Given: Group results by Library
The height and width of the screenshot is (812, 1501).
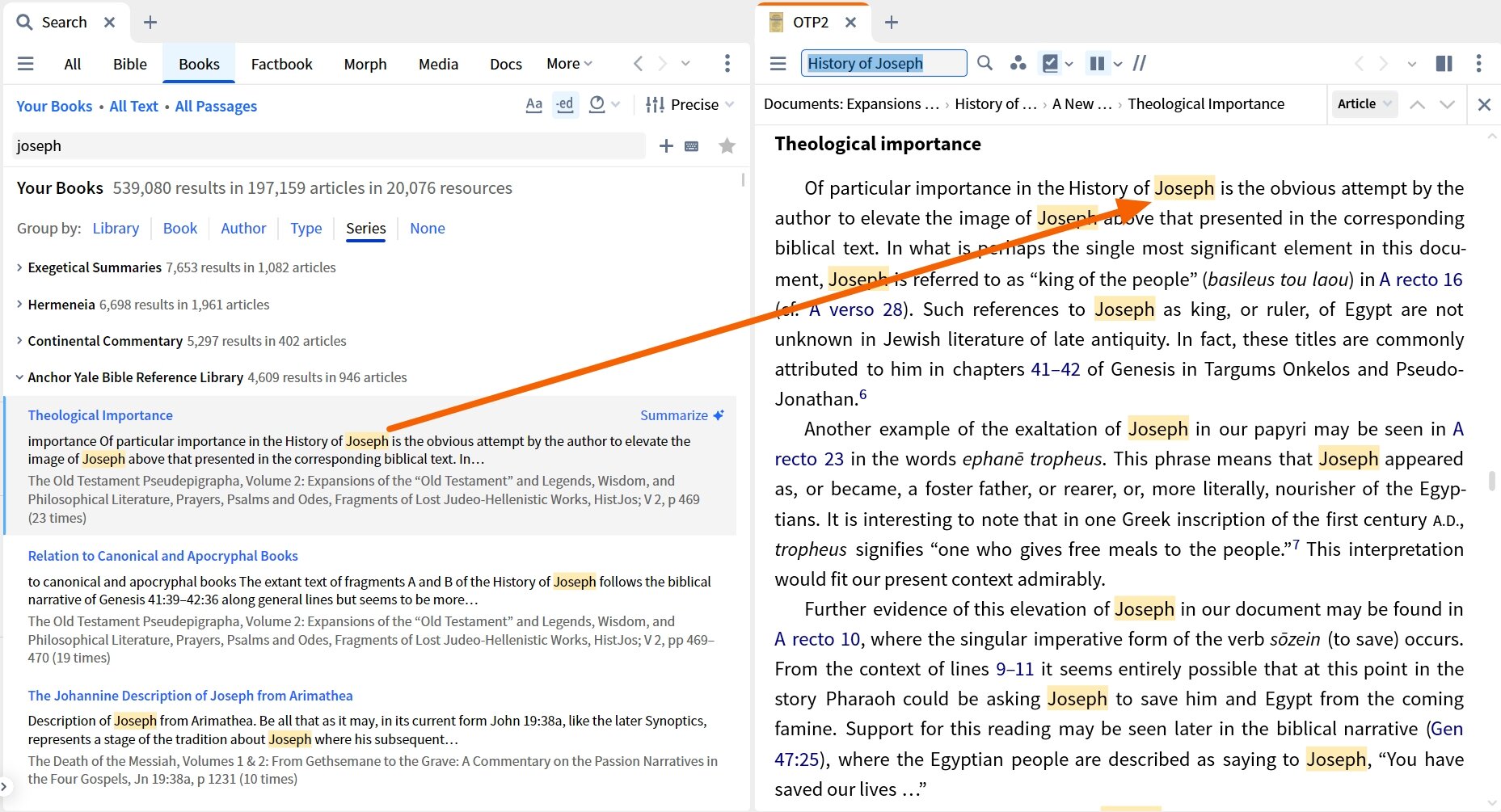Looking at the screenshot, I should point(116,229).
